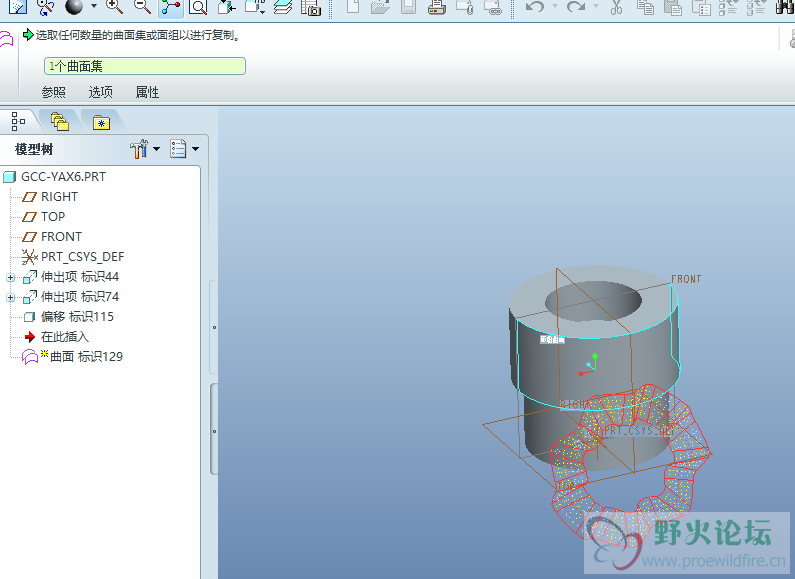This screenshot has width=795, height=579.
Task: Launch the view manager icon
Action: [311, 7]
